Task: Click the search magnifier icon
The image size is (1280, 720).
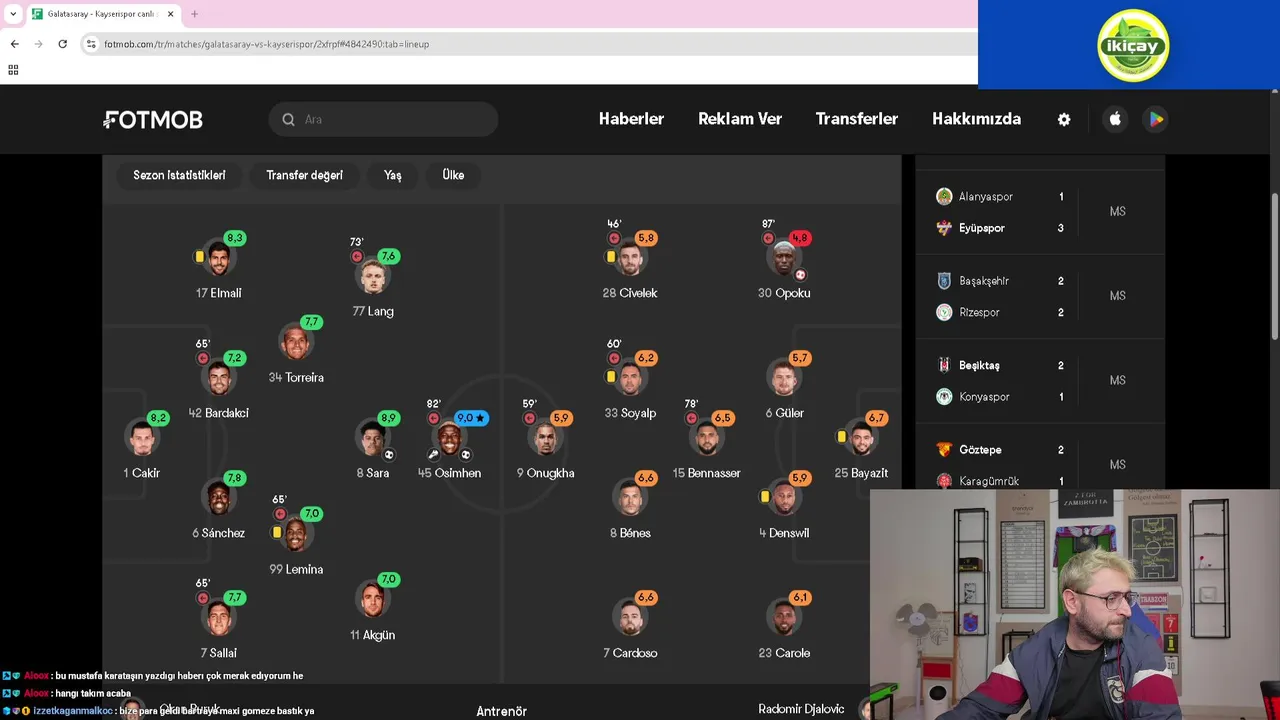Action: click(288, 119)
